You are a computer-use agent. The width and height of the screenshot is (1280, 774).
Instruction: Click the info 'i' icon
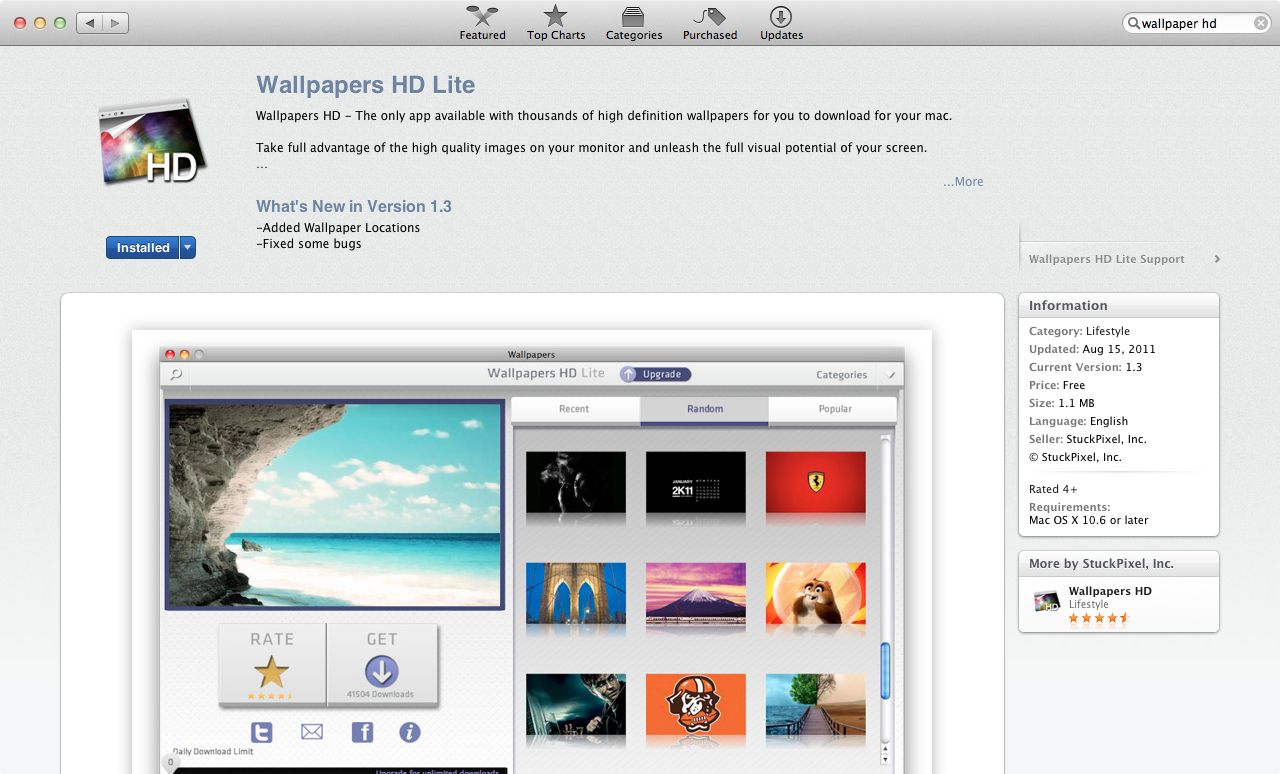410,732
